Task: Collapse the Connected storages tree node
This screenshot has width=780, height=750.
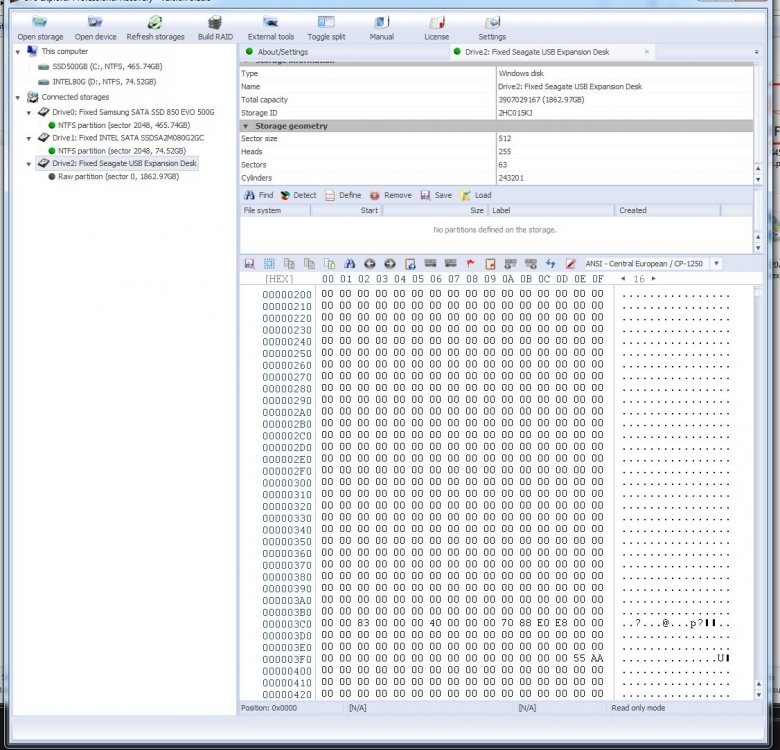Action: 18,97
